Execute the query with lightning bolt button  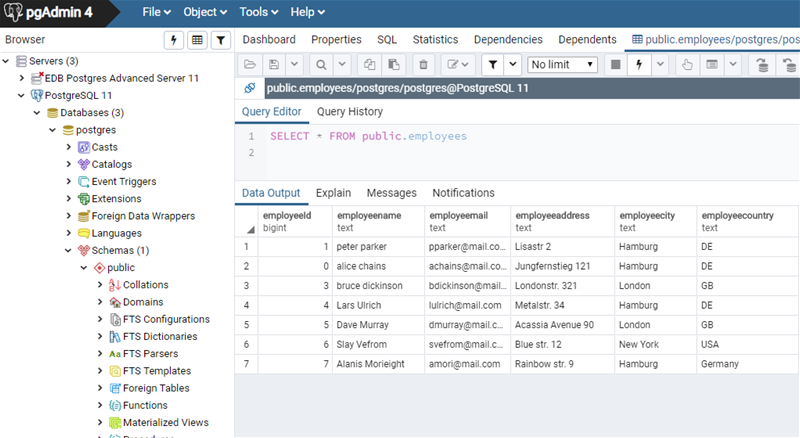(639, 65)
